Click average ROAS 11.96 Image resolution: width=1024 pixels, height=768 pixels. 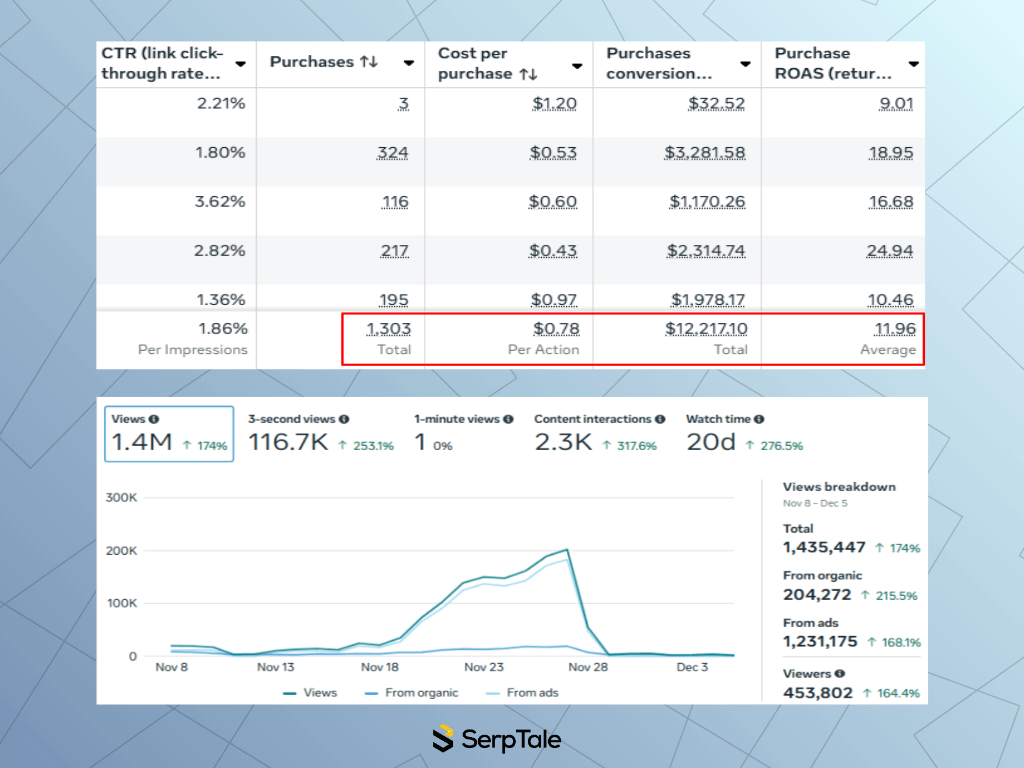point(895,328)
